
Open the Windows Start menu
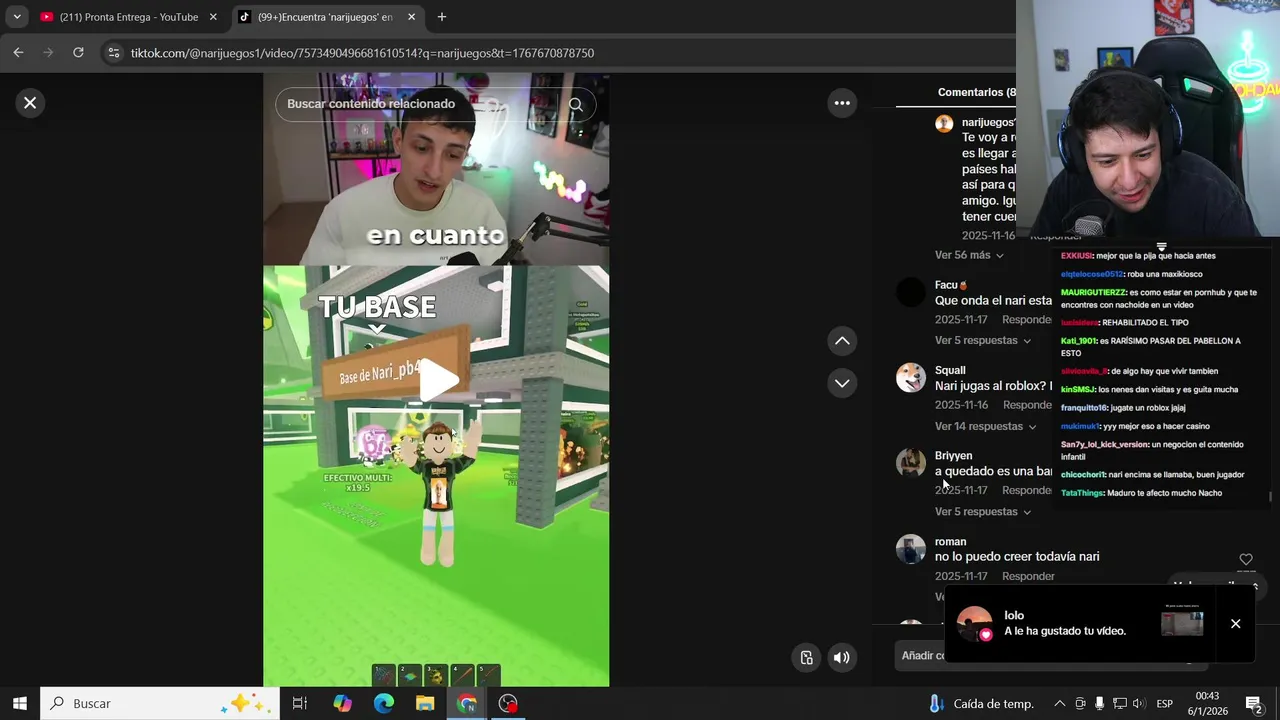[19, 703]
